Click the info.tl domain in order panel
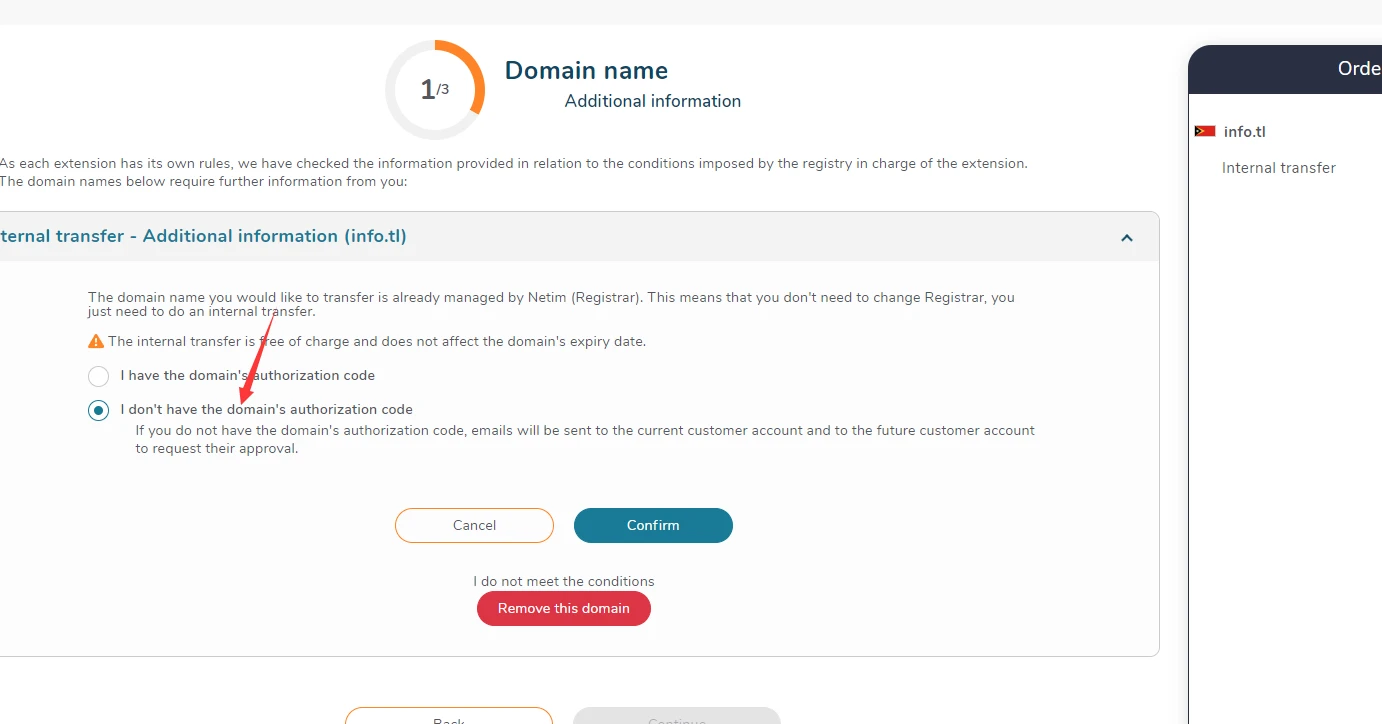 click(x=1245, y=132)
